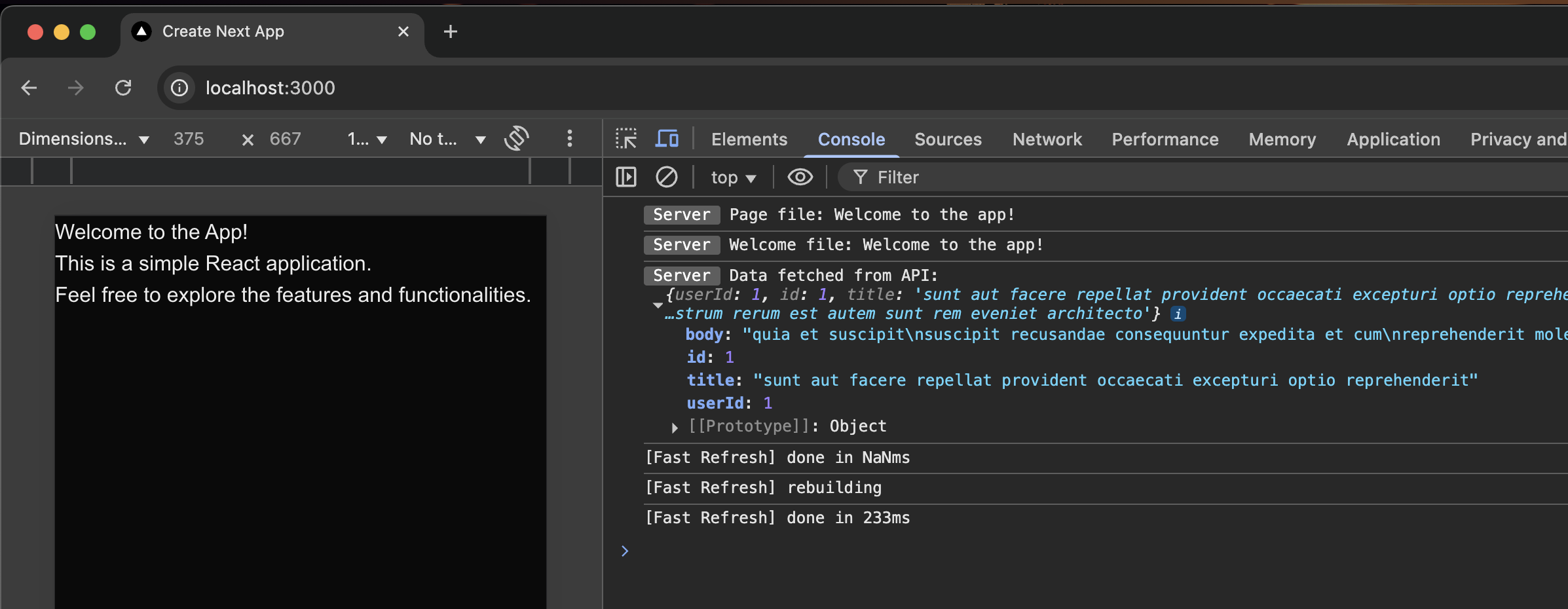
Task: Open the No throttling dropdown
Action: coord(448,139)
